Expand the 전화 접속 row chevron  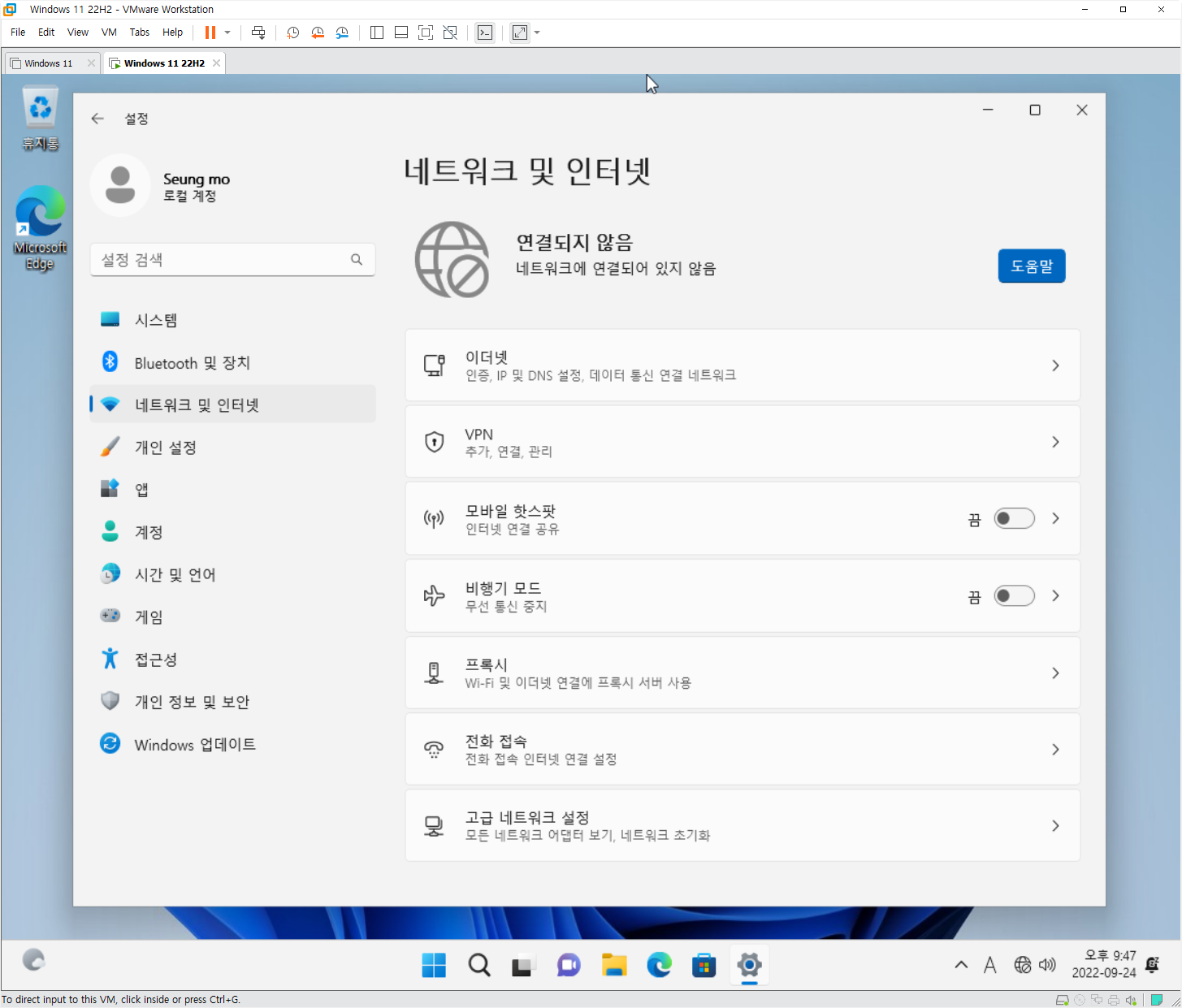[x=1055, y=749]
